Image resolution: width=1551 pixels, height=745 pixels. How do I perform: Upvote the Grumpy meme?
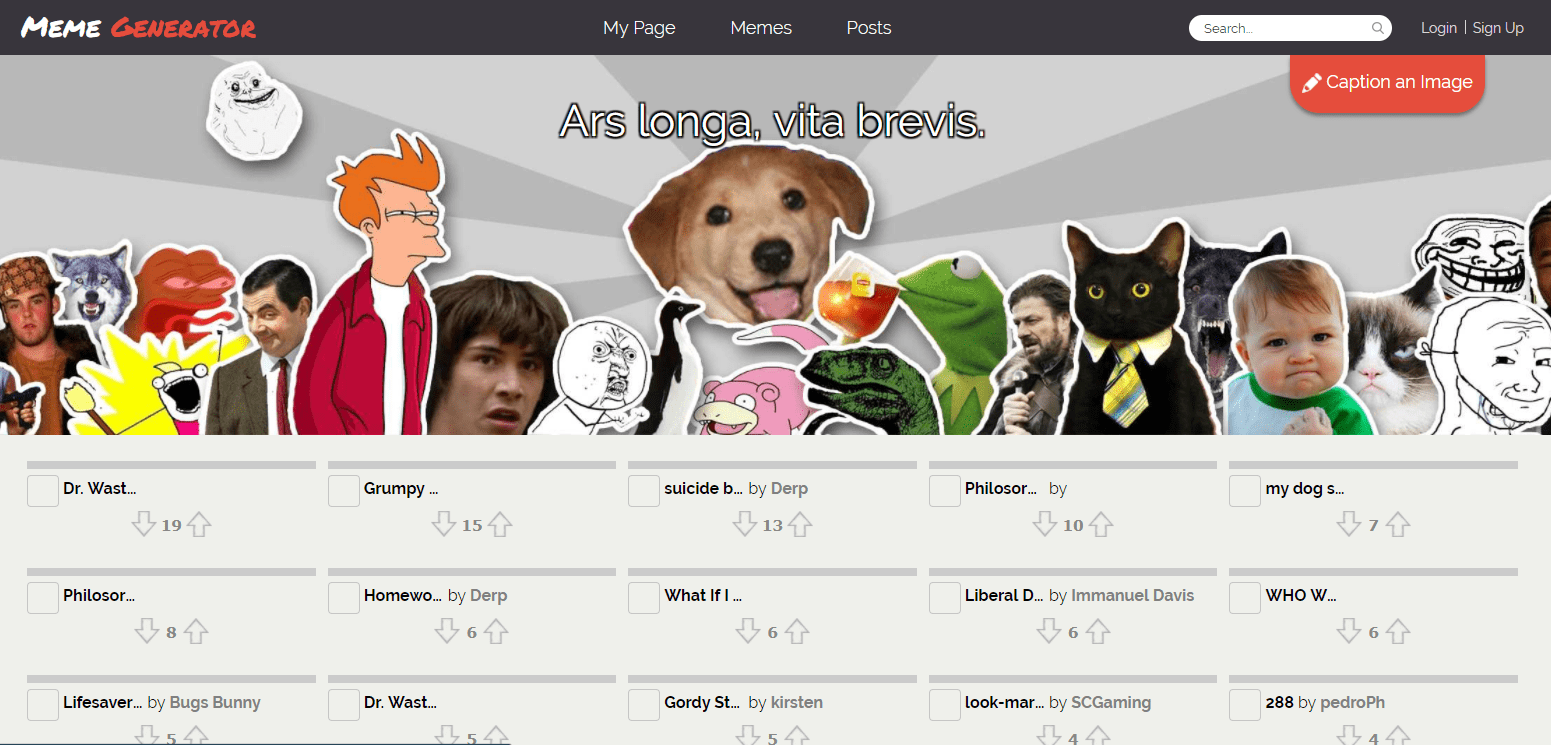click(499, 524)
